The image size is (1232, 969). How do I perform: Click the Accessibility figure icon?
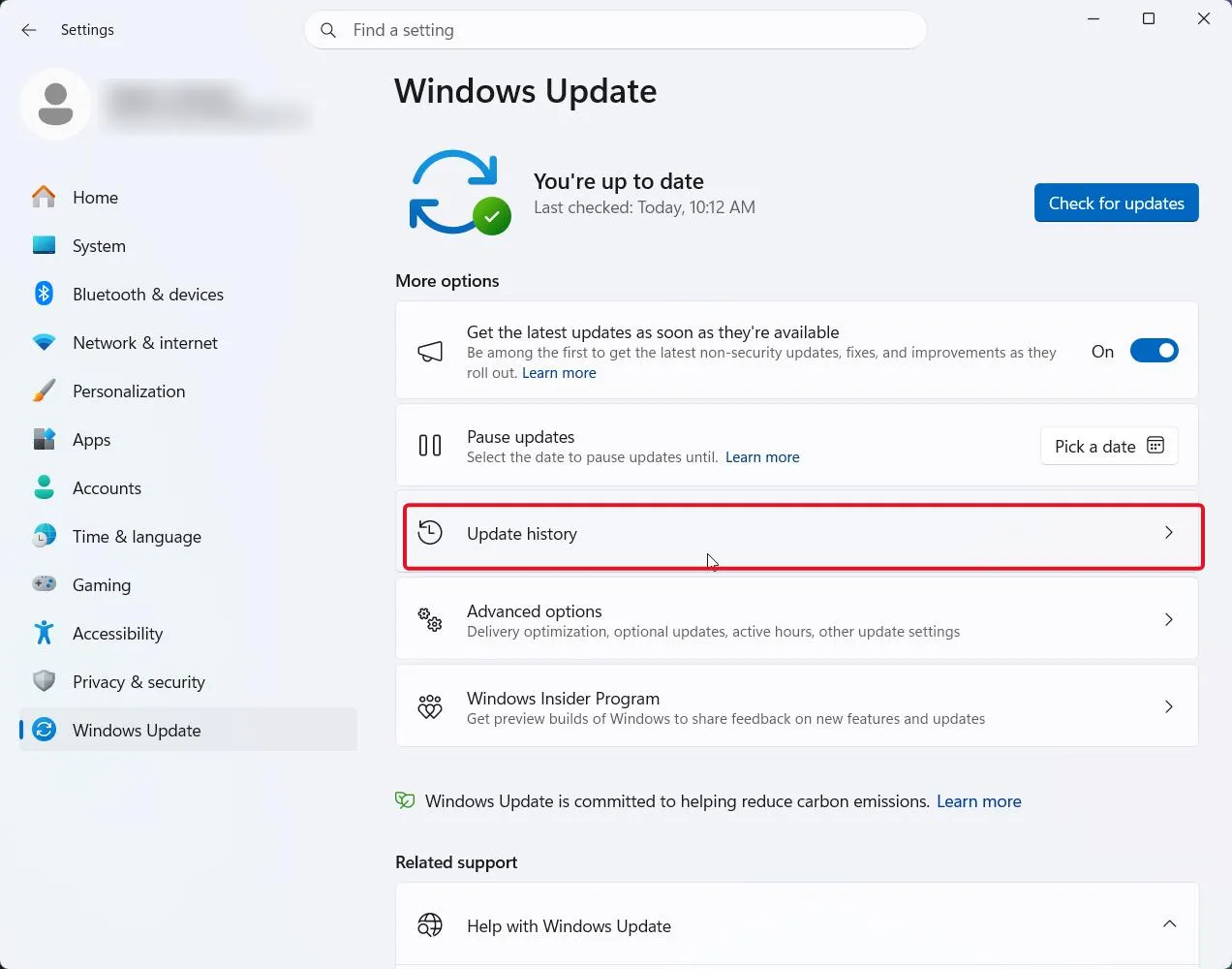(44, 633)
